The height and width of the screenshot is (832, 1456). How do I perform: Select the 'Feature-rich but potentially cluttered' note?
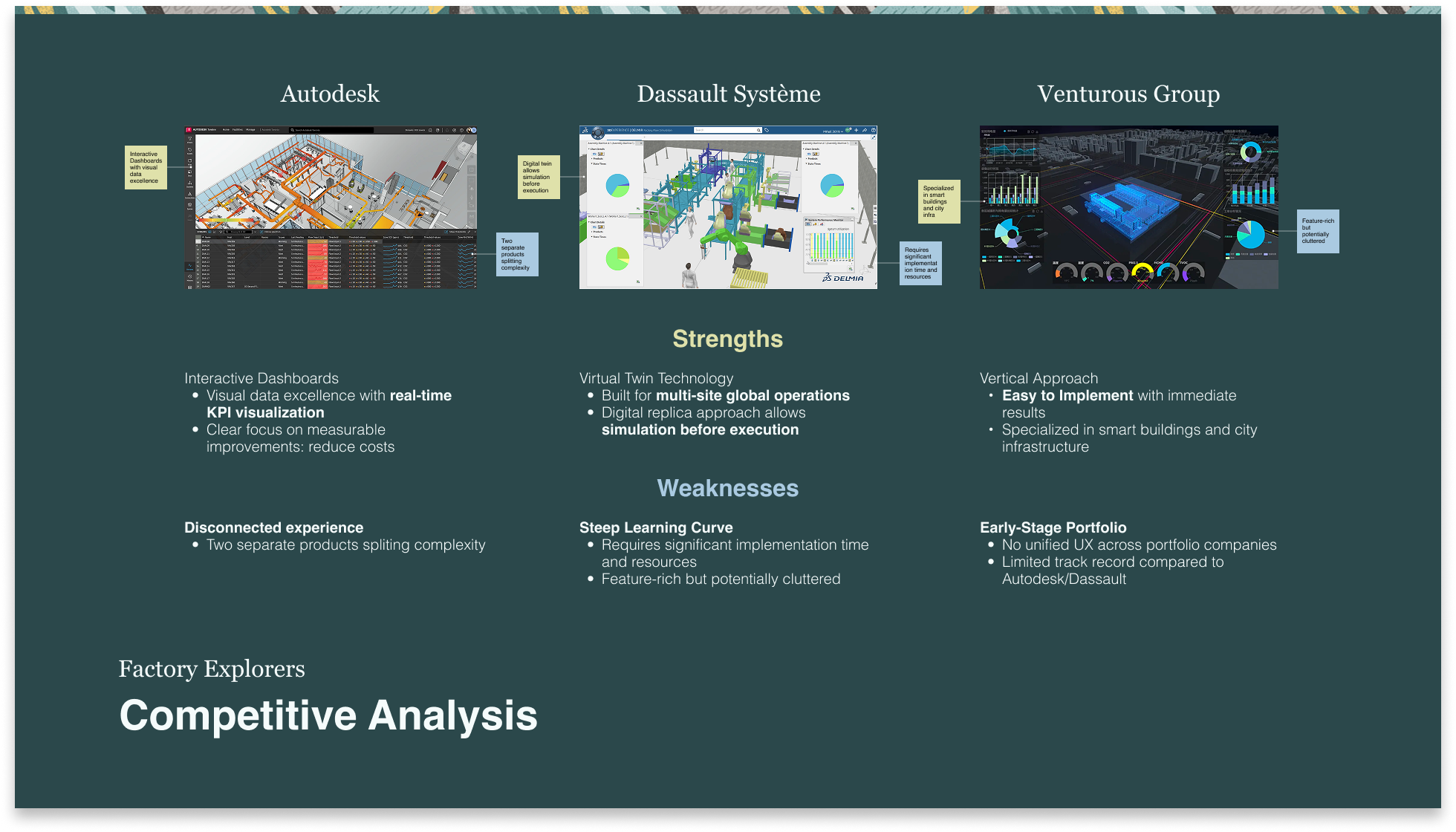(1318, 231)
